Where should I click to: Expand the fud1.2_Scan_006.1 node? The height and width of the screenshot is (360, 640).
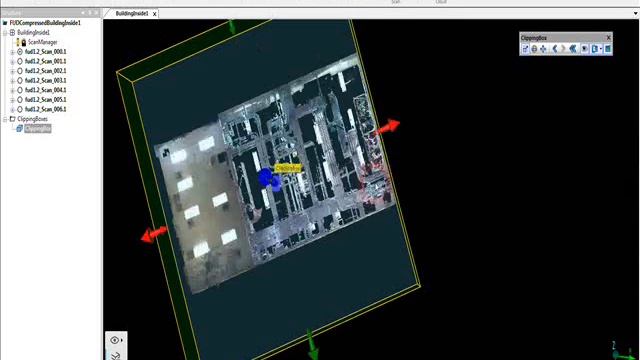(12, 109)
